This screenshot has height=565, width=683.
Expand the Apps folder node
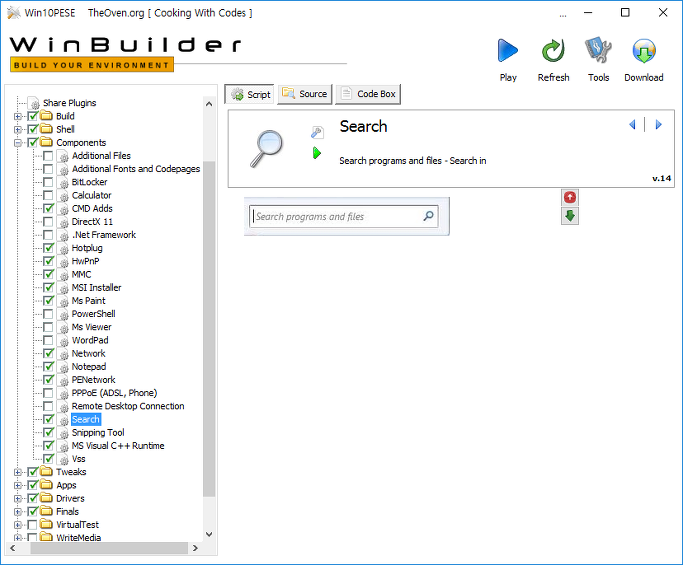tap(18, 485)
